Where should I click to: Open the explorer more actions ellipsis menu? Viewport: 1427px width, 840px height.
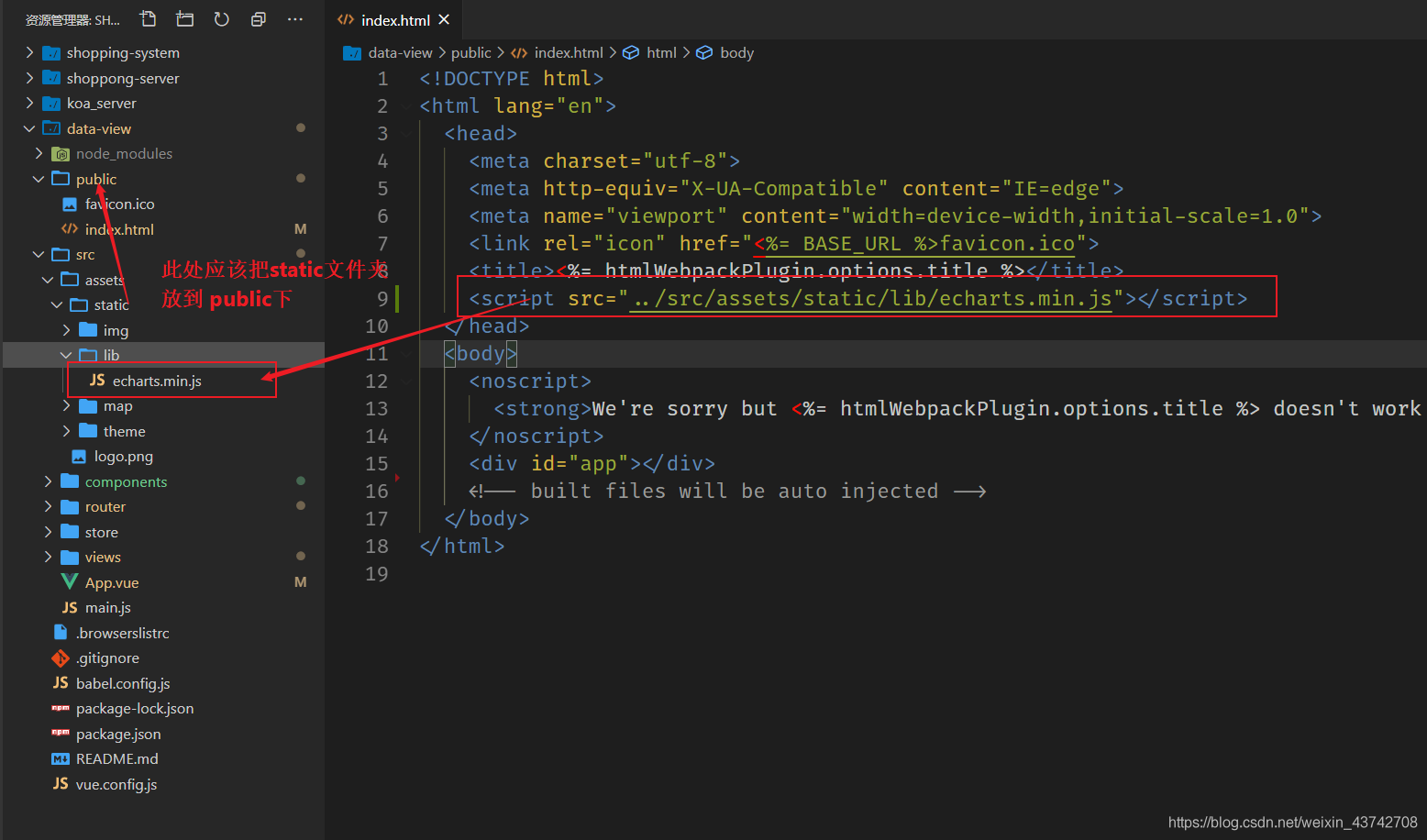294,19
